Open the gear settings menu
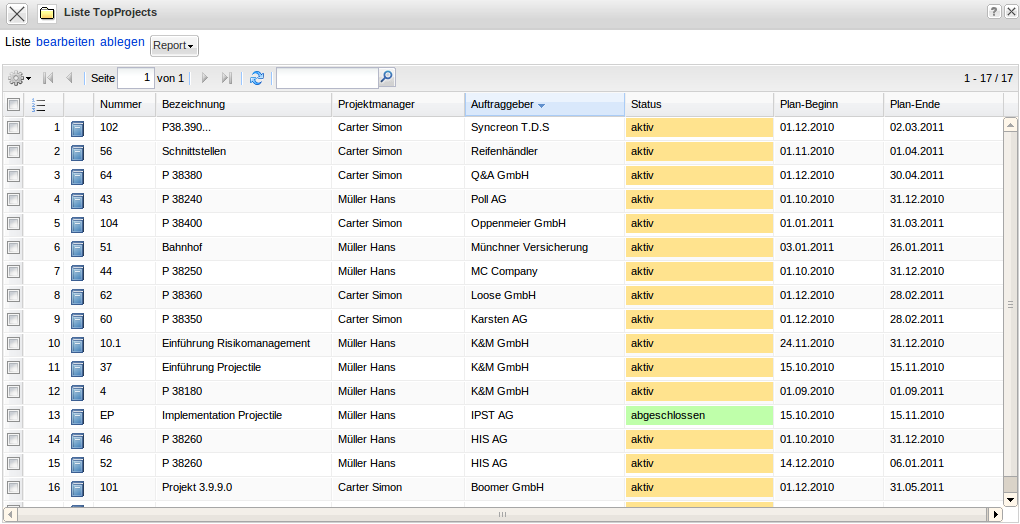 (x=19, y=78)
